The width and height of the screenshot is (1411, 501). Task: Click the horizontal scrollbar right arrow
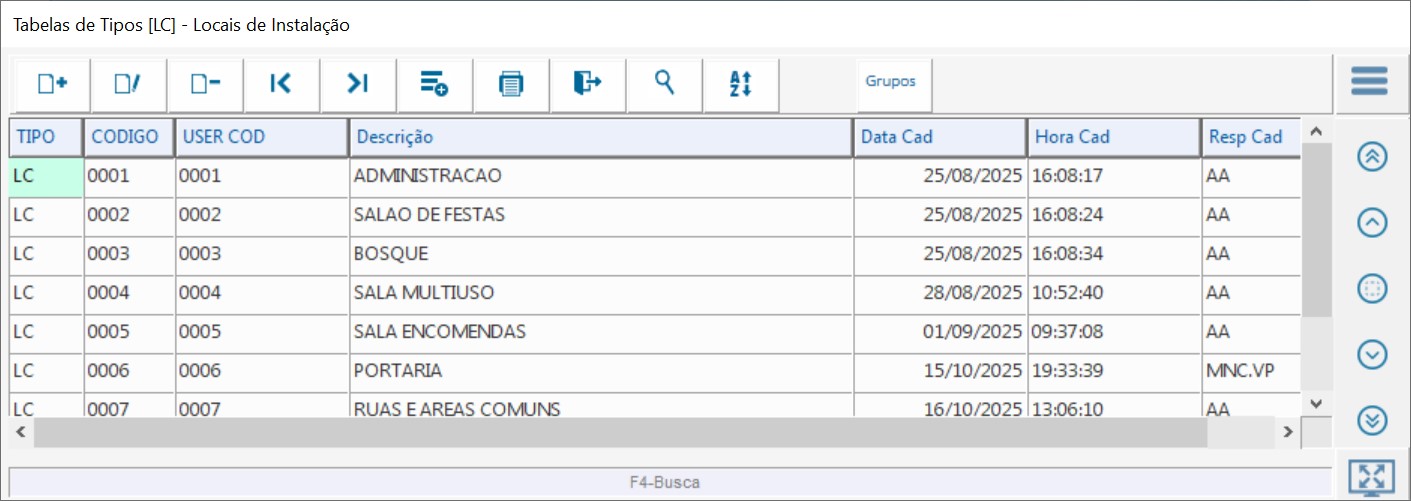tap(1289, 432)
